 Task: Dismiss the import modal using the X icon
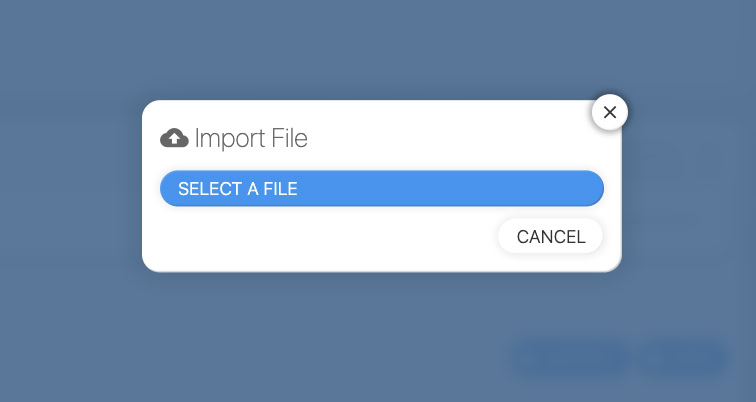point(610,112)
